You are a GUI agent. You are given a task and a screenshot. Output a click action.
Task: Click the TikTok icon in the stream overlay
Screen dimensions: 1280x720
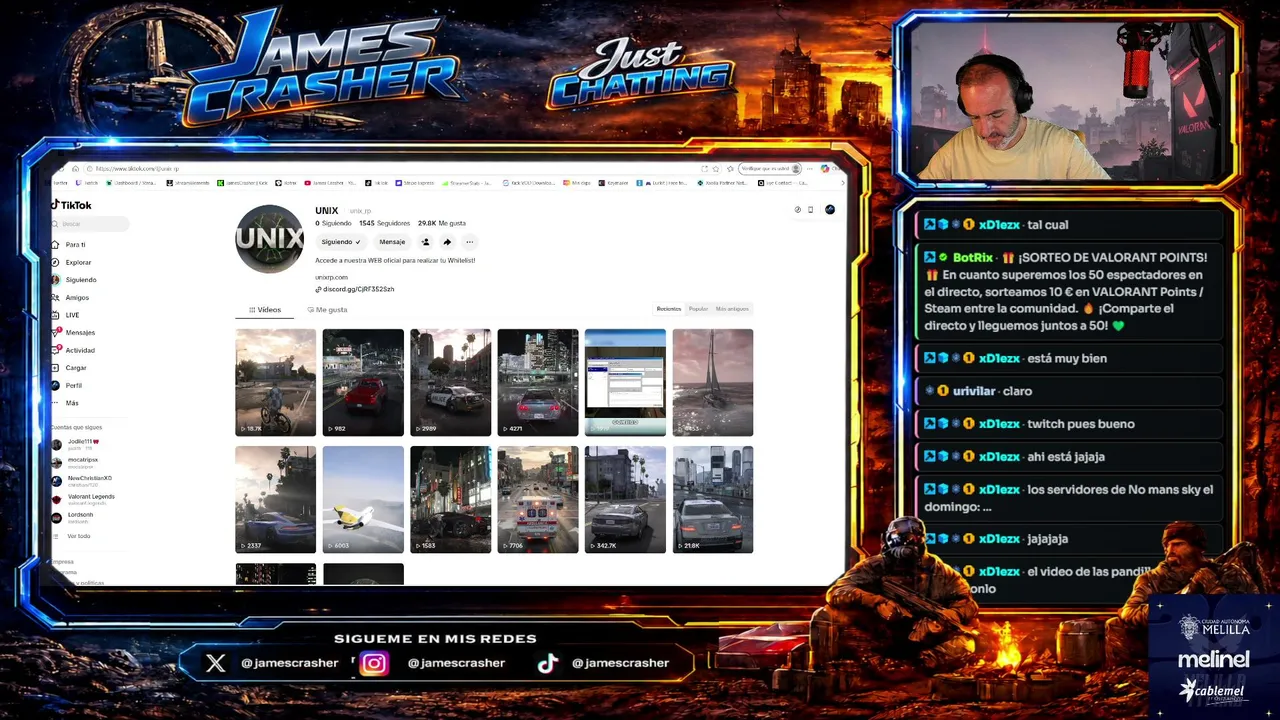point(547,663)
